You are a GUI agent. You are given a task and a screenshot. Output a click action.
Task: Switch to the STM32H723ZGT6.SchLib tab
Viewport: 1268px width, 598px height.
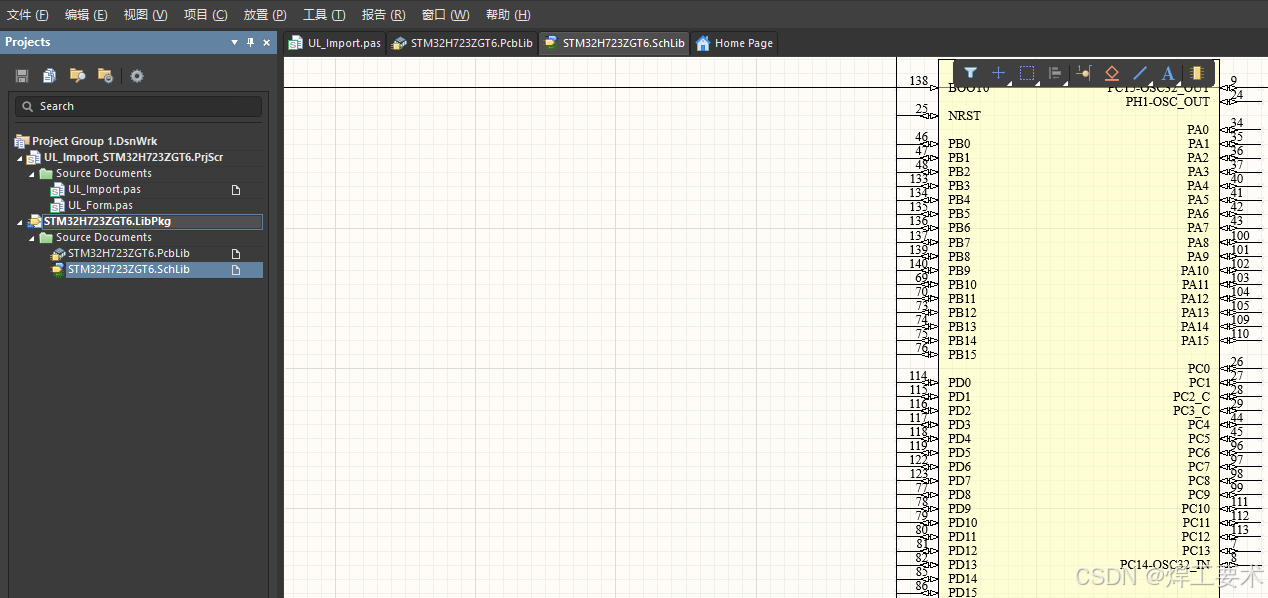tap(614, 43)
